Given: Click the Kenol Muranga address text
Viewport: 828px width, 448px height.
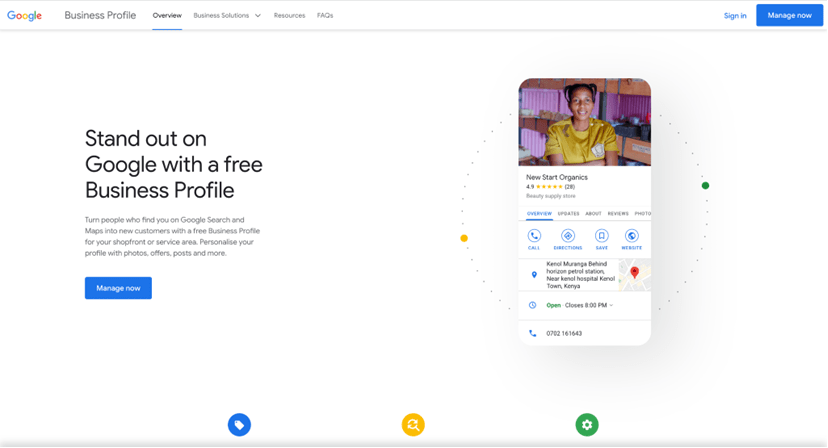Looking at the screenshot, I should pos(580,275).
